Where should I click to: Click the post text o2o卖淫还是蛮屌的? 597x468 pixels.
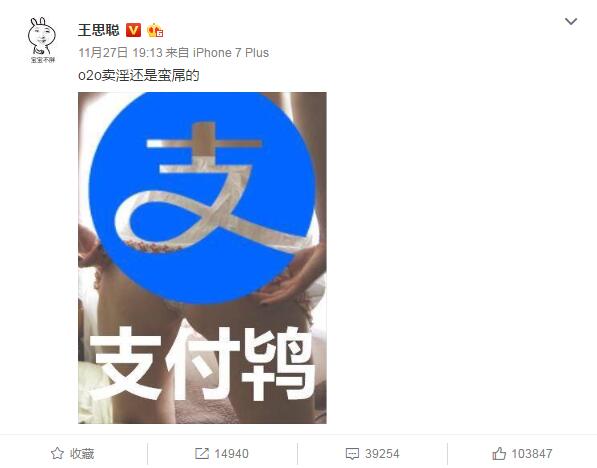(139, 75)
